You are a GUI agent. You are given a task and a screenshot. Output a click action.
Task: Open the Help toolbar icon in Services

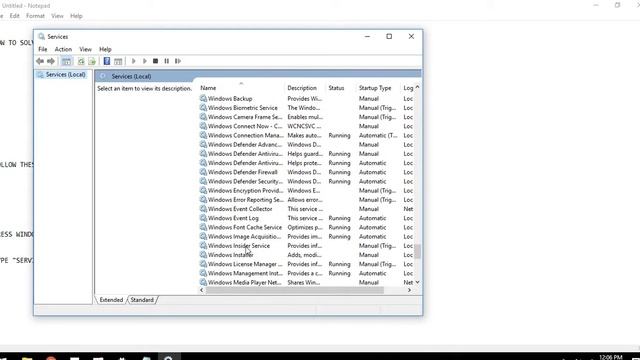[x=107, y=61]
